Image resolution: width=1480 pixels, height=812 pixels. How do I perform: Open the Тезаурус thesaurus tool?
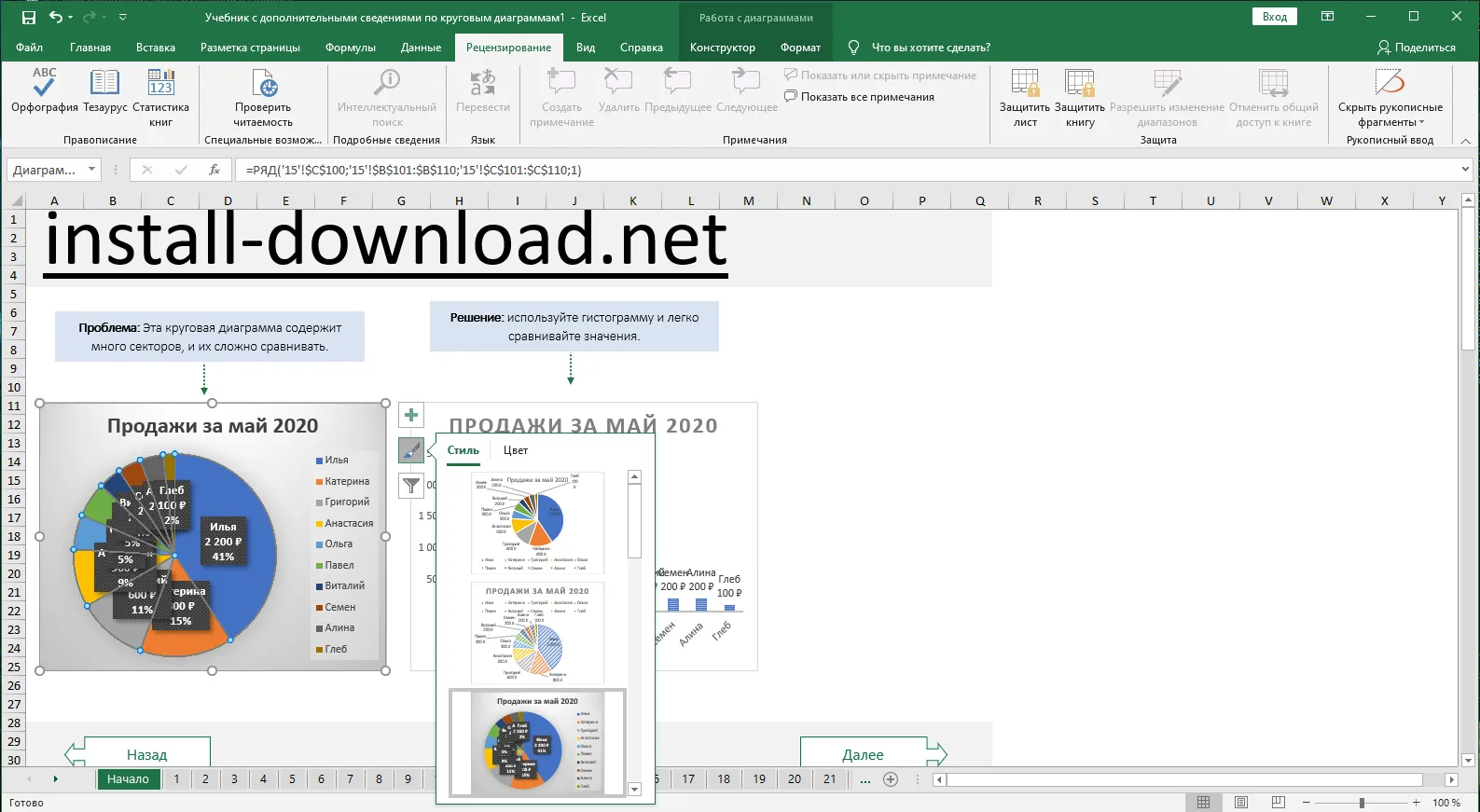coord(104,84)
